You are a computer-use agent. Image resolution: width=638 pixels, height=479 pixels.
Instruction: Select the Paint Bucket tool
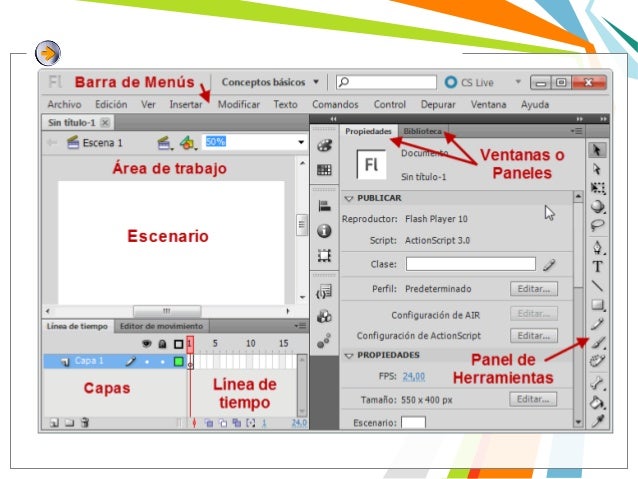pos(597,402)
